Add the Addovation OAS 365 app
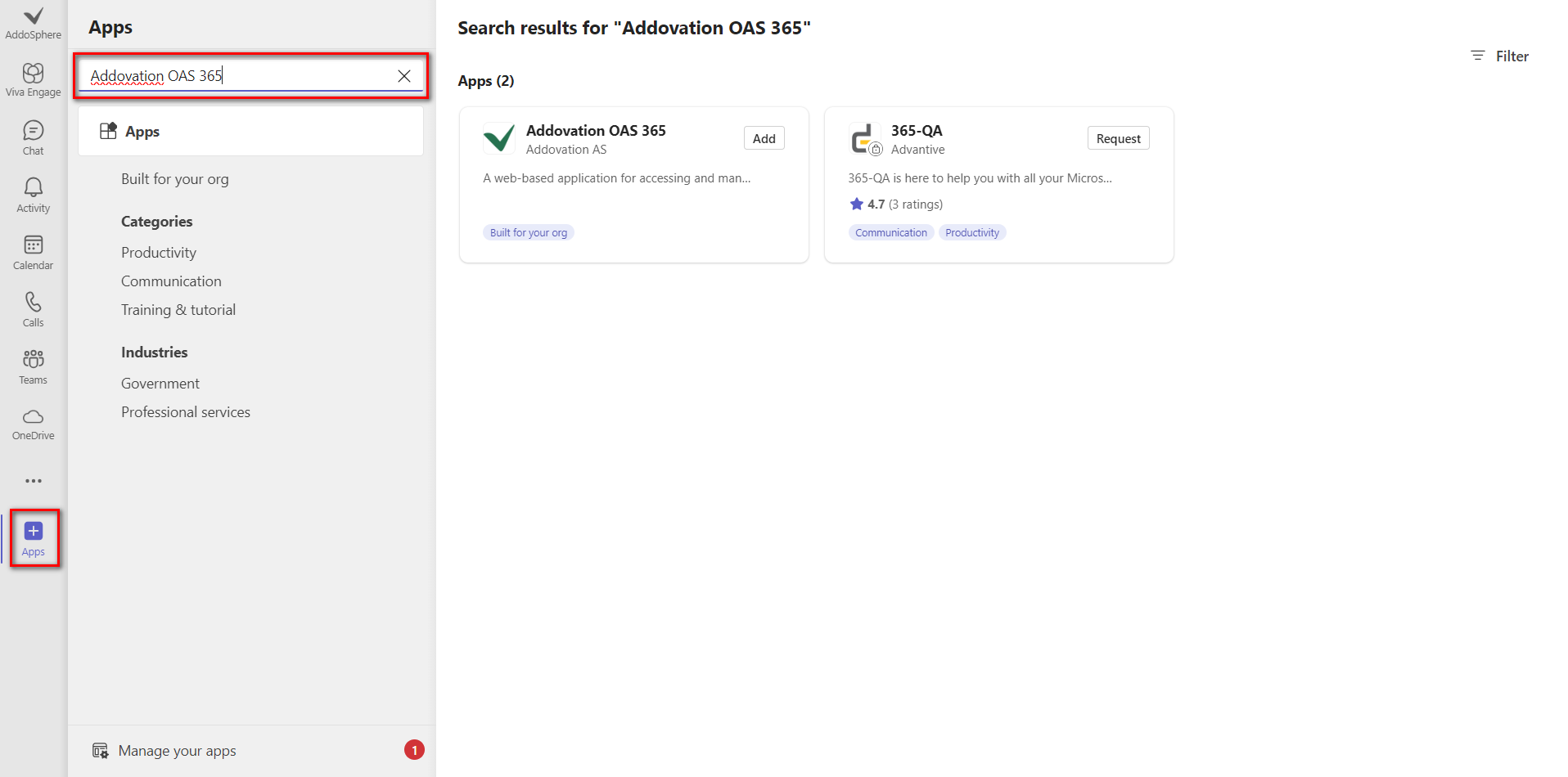1568x777 pixels. pos(764,138)
